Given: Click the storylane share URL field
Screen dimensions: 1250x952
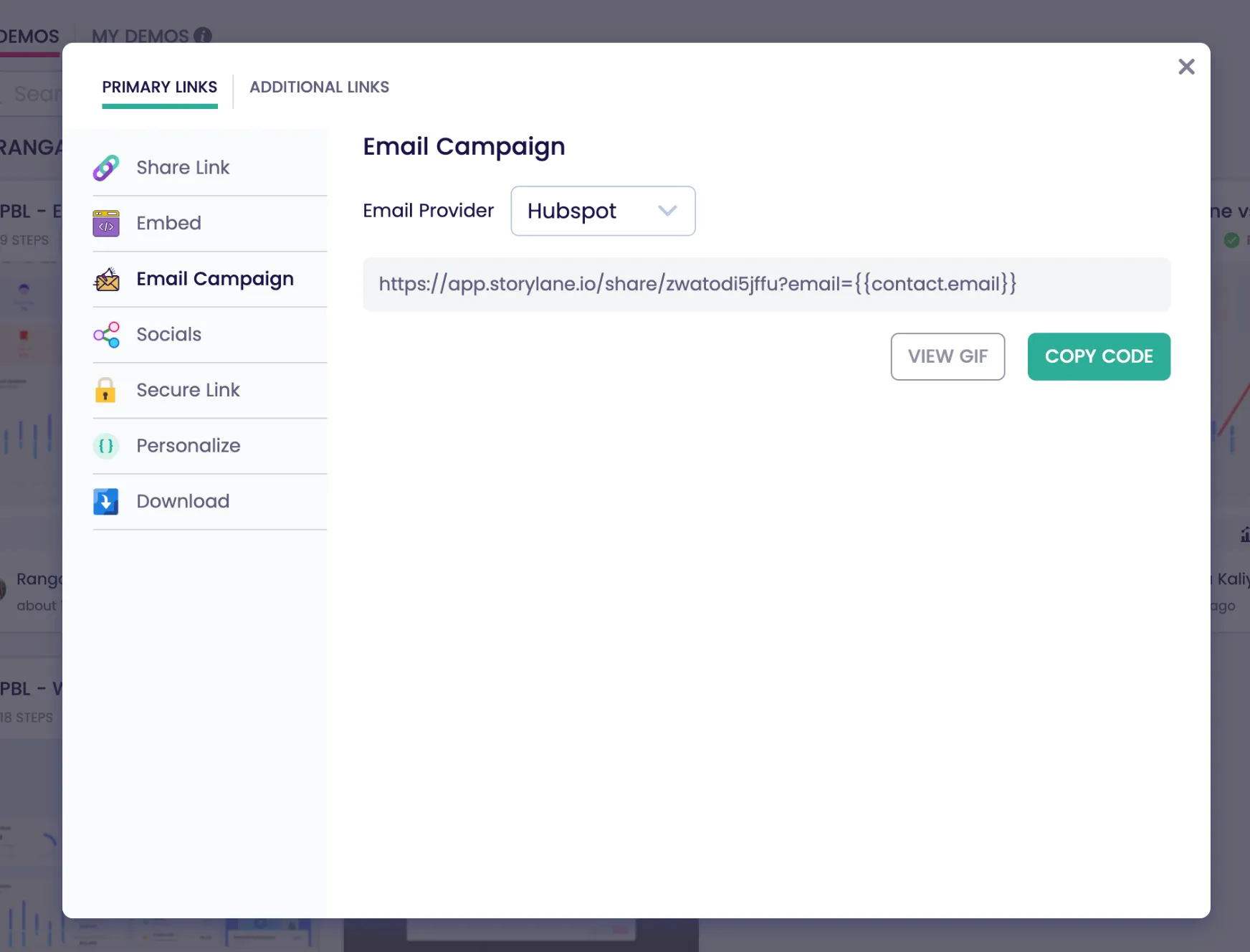Looking at the screenshot, I should (766, 284).
